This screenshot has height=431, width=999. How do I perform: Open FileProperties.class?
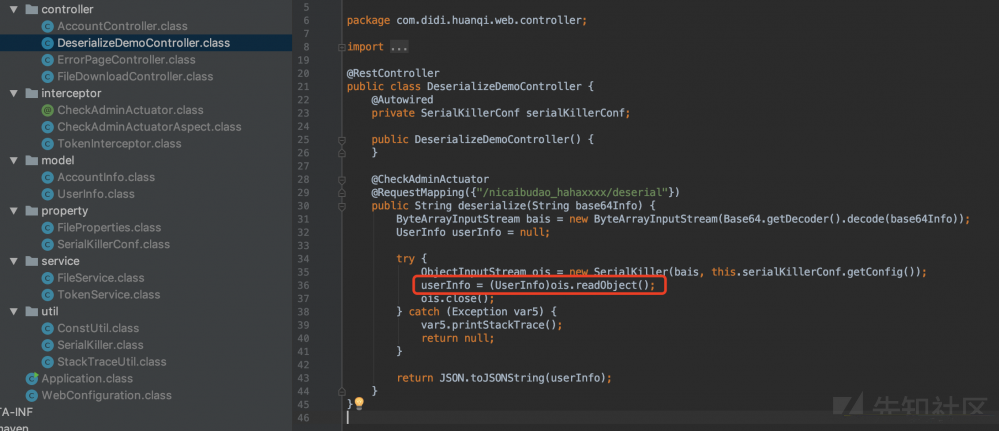tap(109, 228)
